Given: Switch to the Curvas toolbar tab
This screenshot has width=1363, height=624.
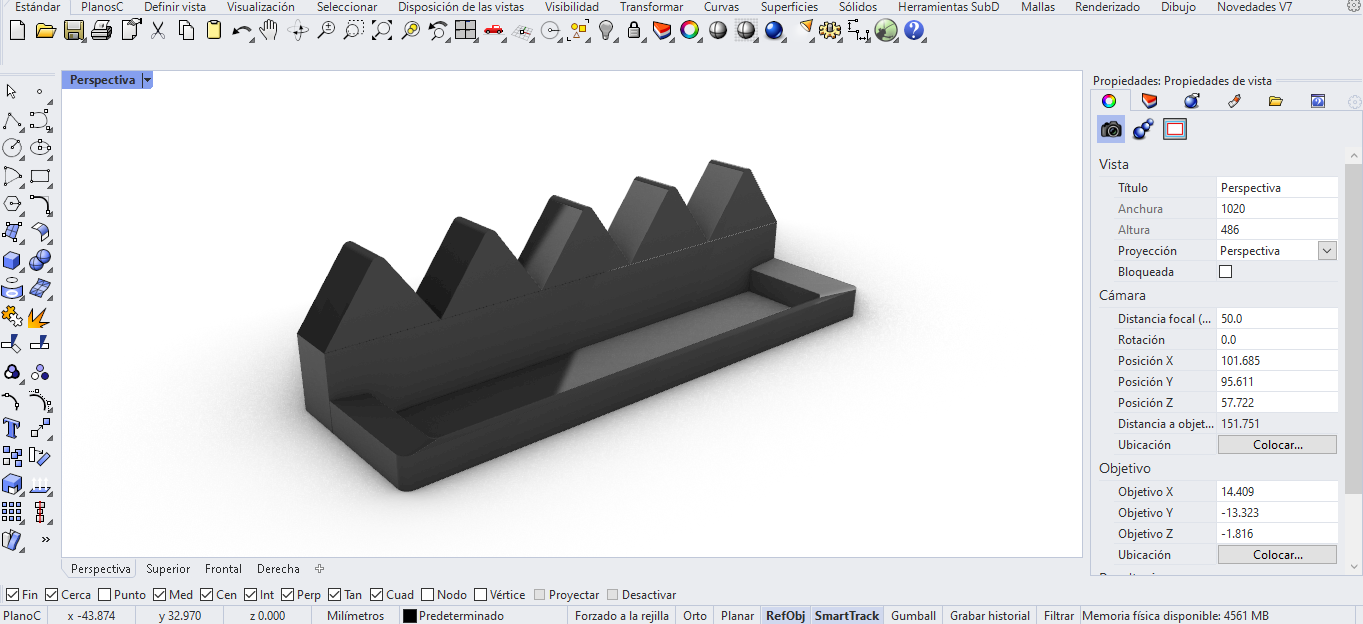Looking at the screenshot, I should [721, 7].
